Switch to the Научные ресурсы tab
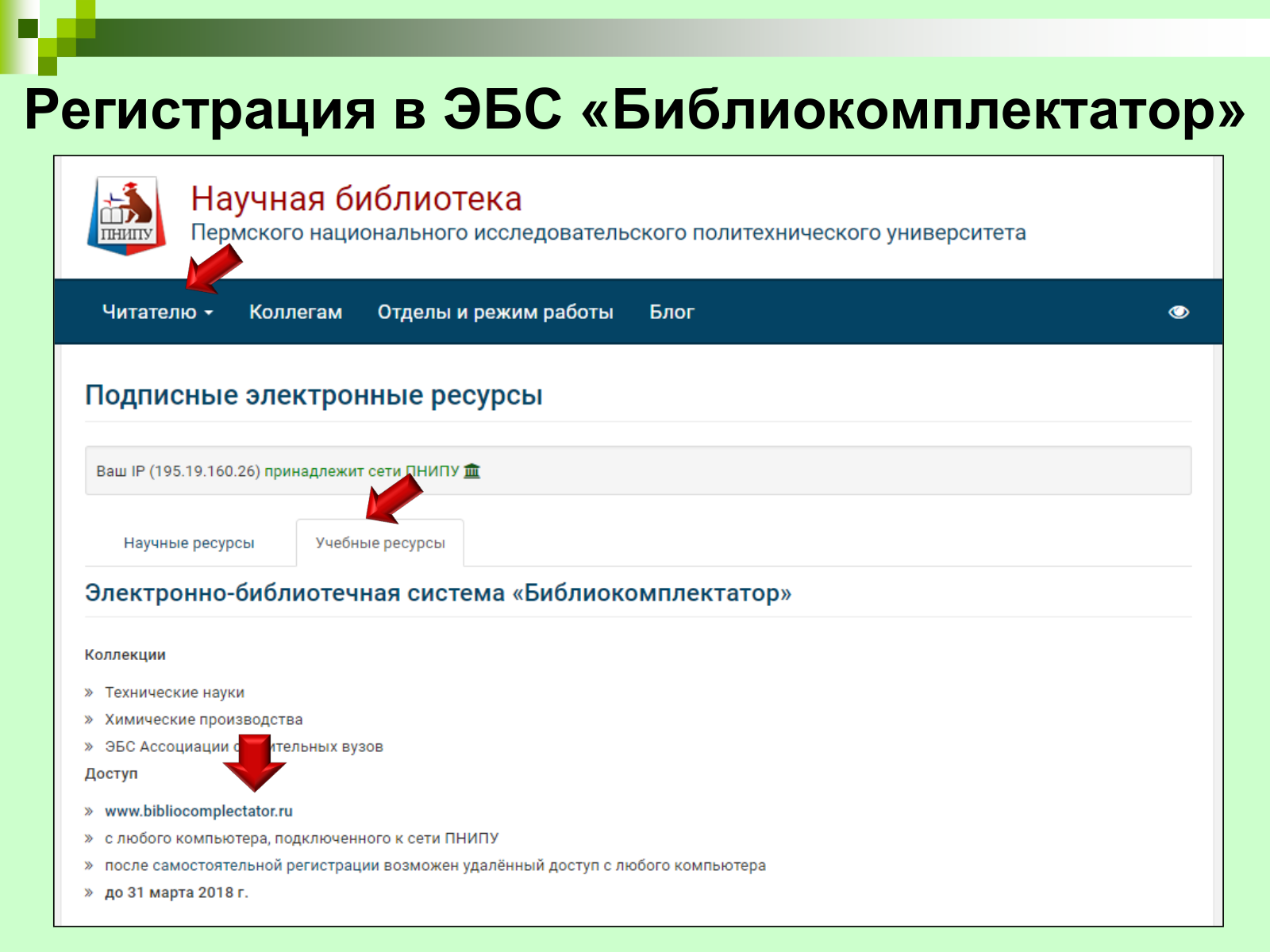Screen dimensions: 1270x952 point(189,543)
